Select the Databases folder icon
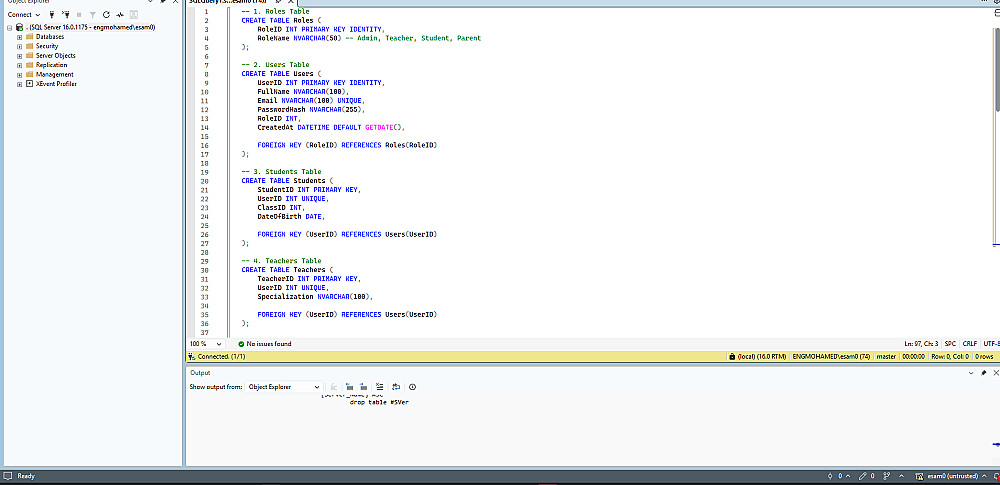1000x485 pixels. tap(29, 37)
